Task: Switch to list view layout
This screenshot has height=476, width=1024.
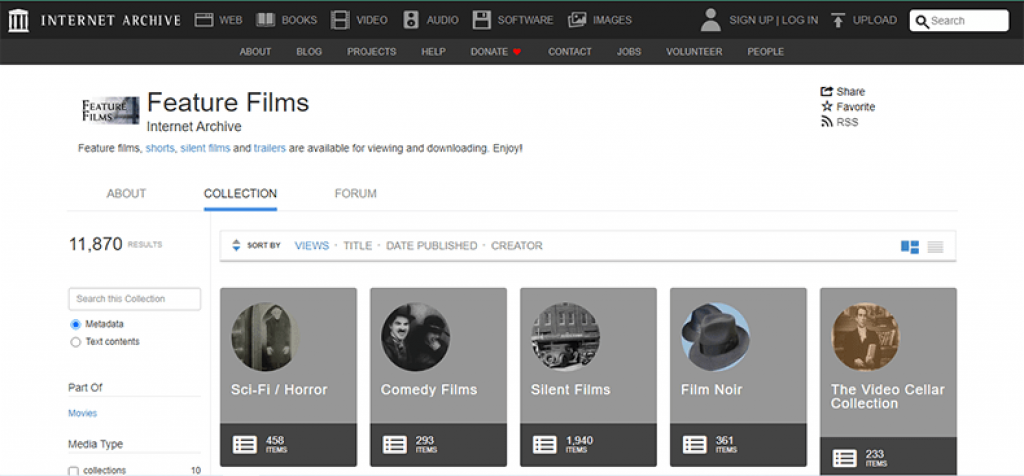Action: tap(935, 247)
